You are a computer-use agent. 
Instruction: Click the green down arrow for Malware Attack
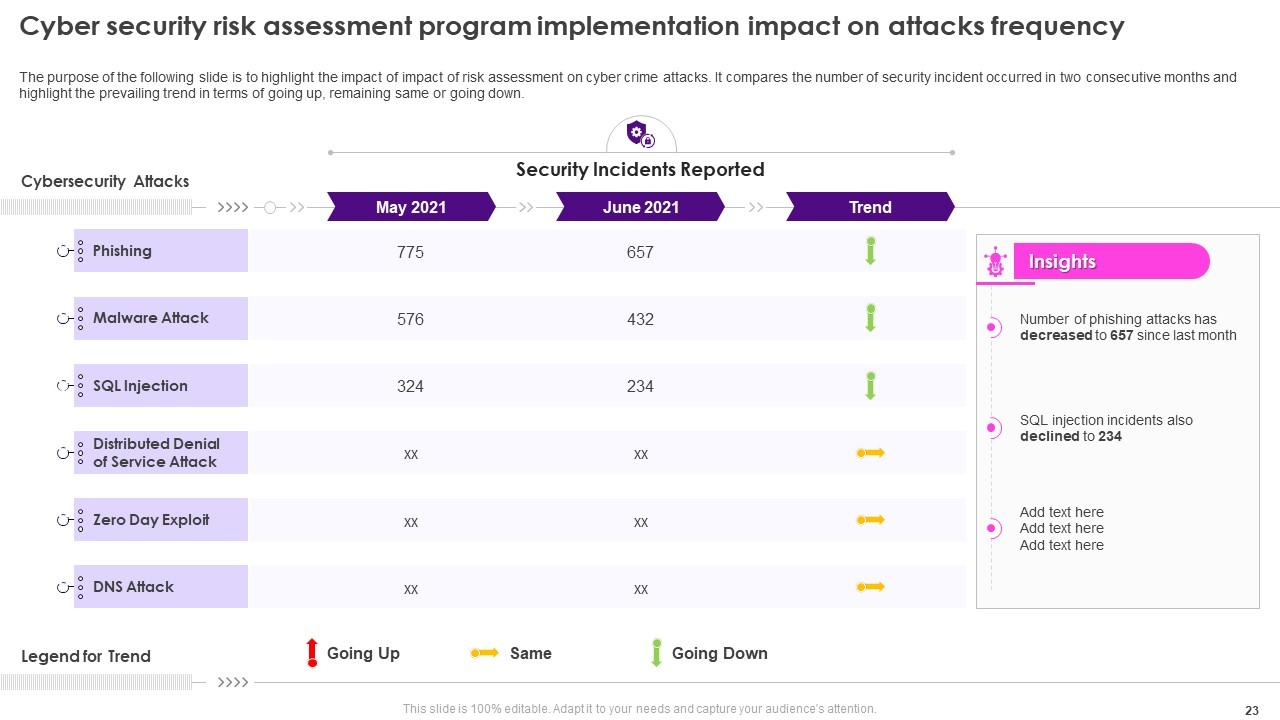pos(870,318)
